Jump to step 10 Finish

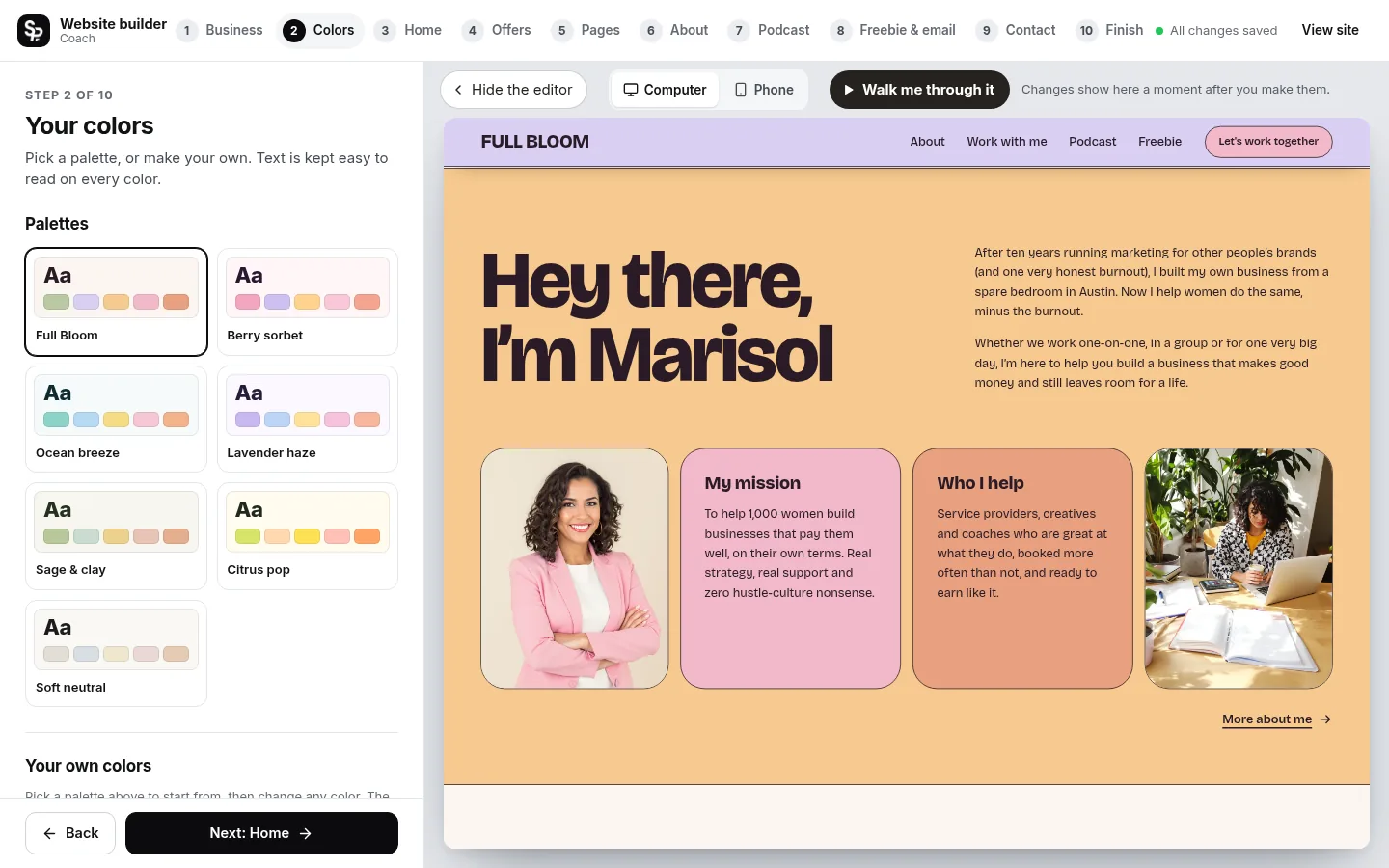(1110, 30)
